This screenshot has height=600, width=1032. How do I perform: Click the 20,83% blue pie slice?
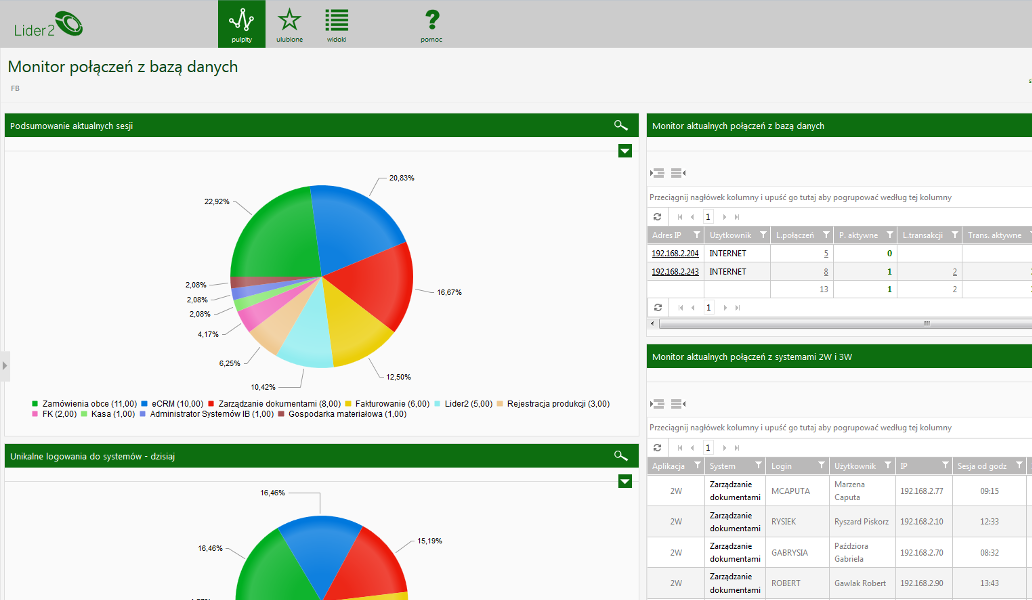tap(352, 224)
